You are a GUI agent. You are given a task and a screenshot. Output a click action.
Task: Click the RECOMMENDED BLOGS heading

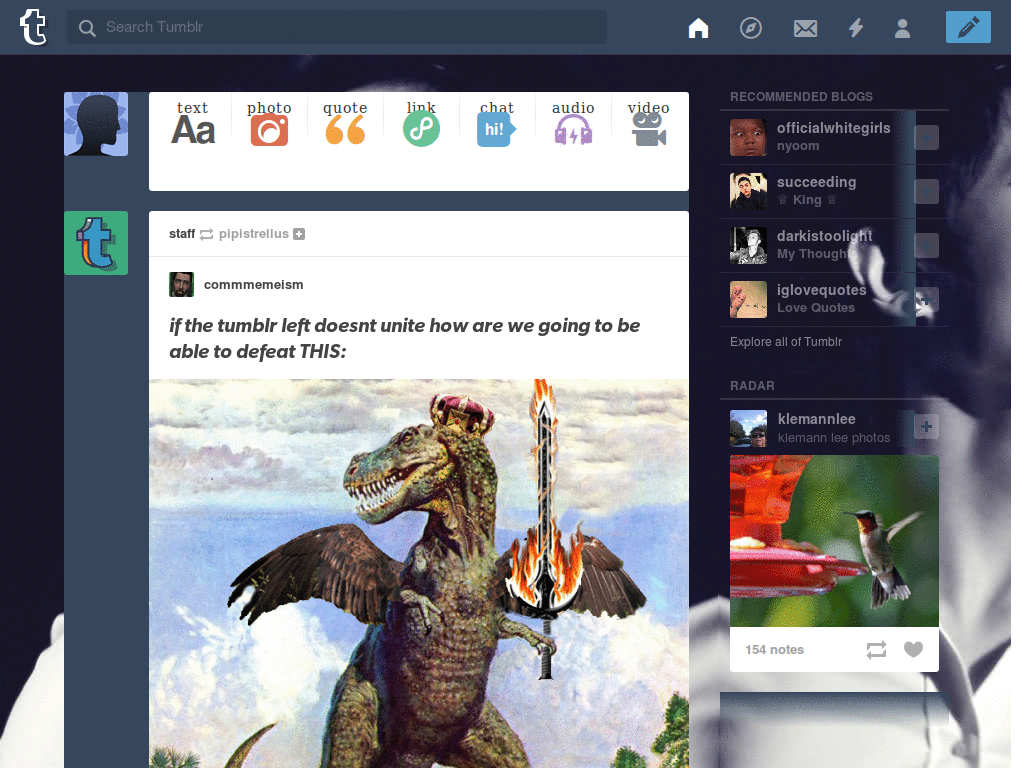click(x=801, y=97)
